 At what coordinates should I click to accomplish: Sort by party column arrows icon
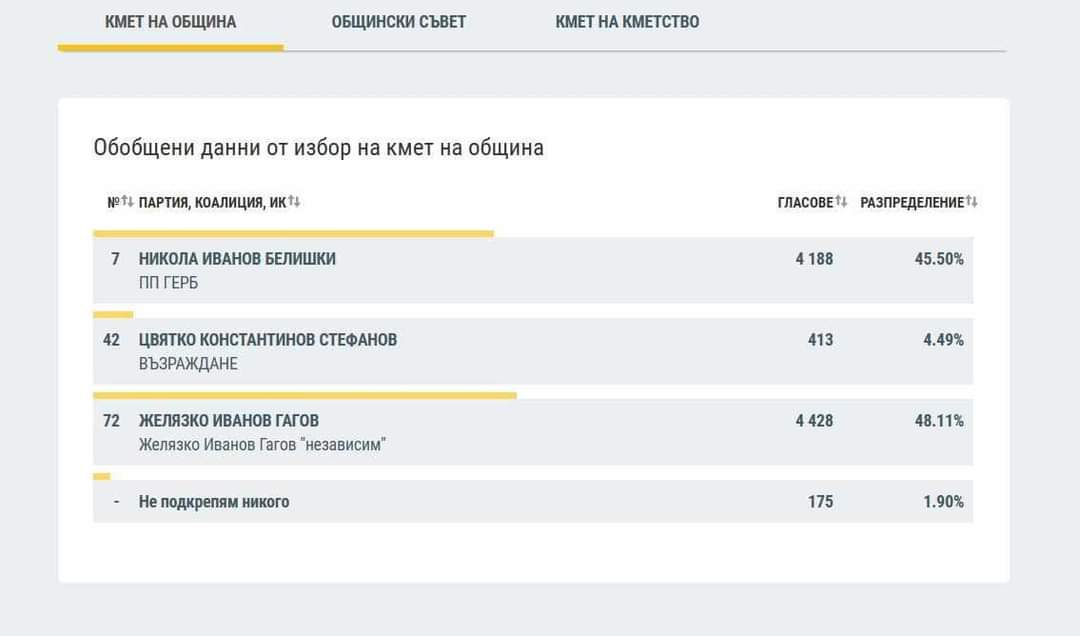(295, 202)
